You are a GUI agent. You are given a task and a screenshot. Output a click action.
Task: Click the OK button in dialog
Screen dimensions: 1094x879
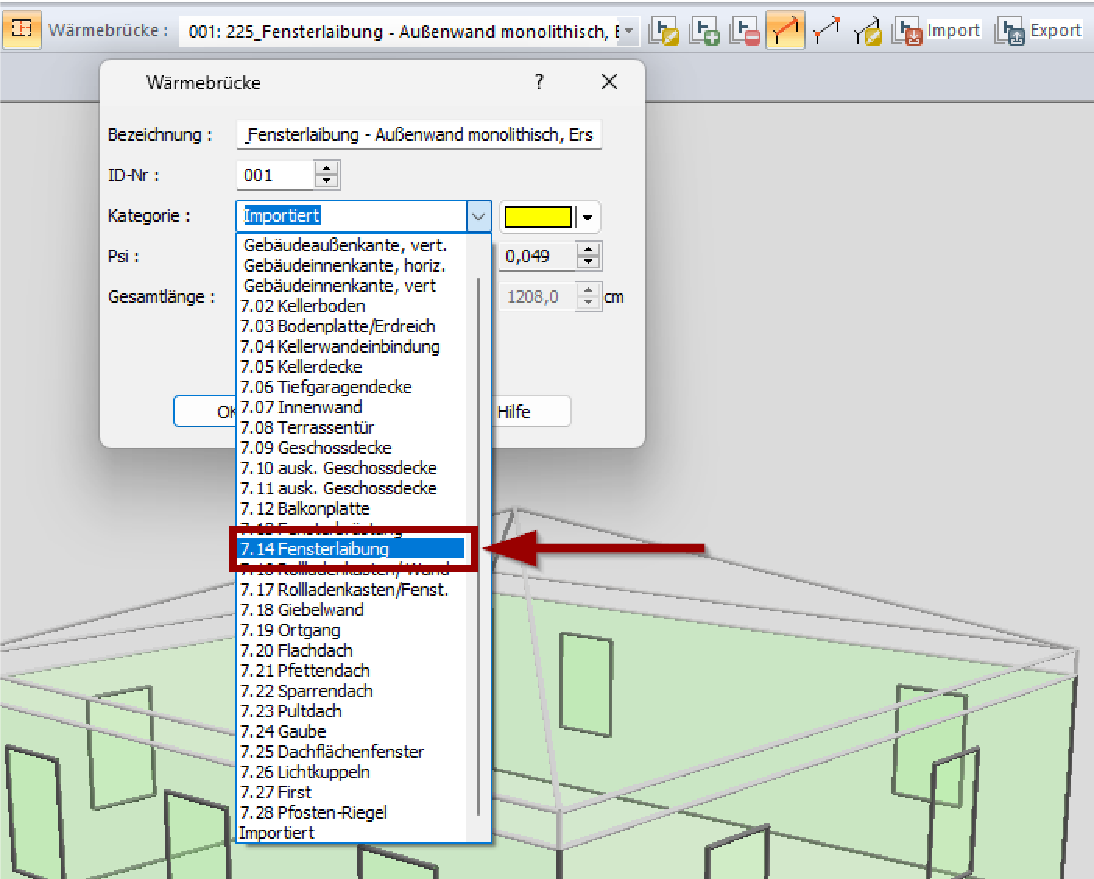(x=205, y=411)
